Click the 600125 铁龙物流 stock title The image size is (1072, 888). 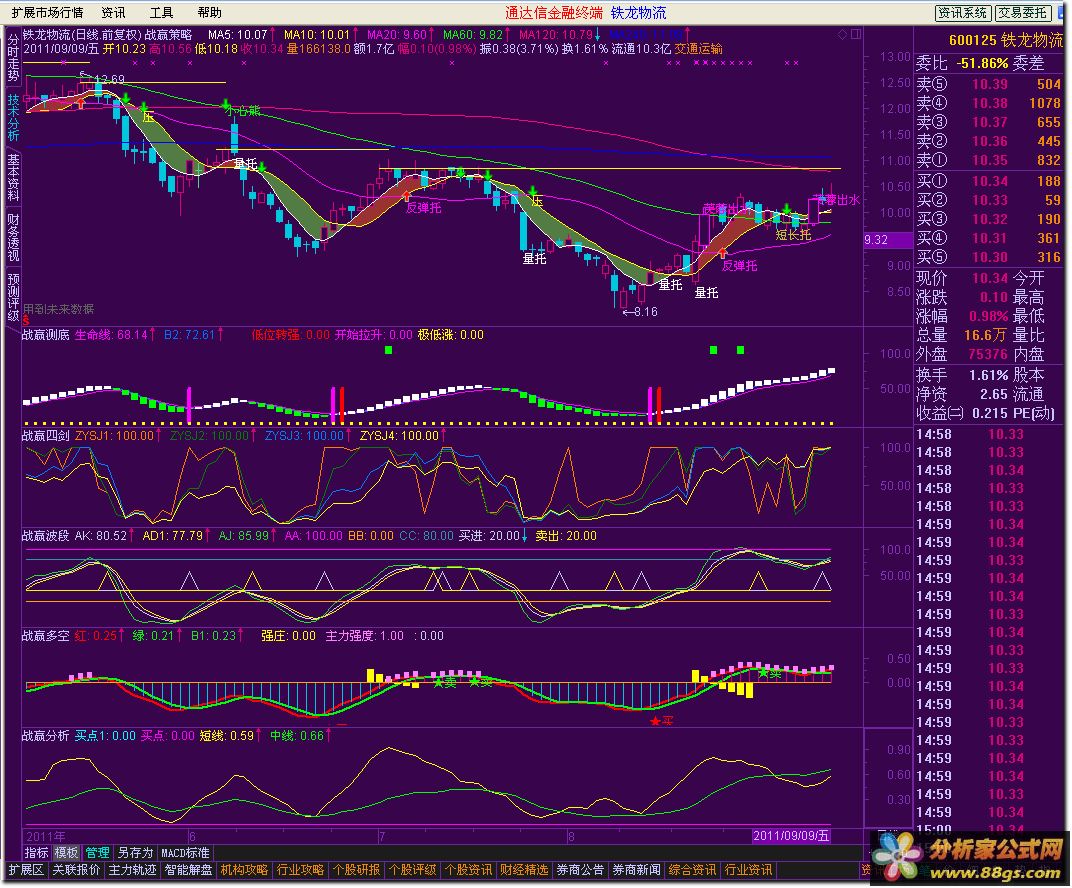1006,40
